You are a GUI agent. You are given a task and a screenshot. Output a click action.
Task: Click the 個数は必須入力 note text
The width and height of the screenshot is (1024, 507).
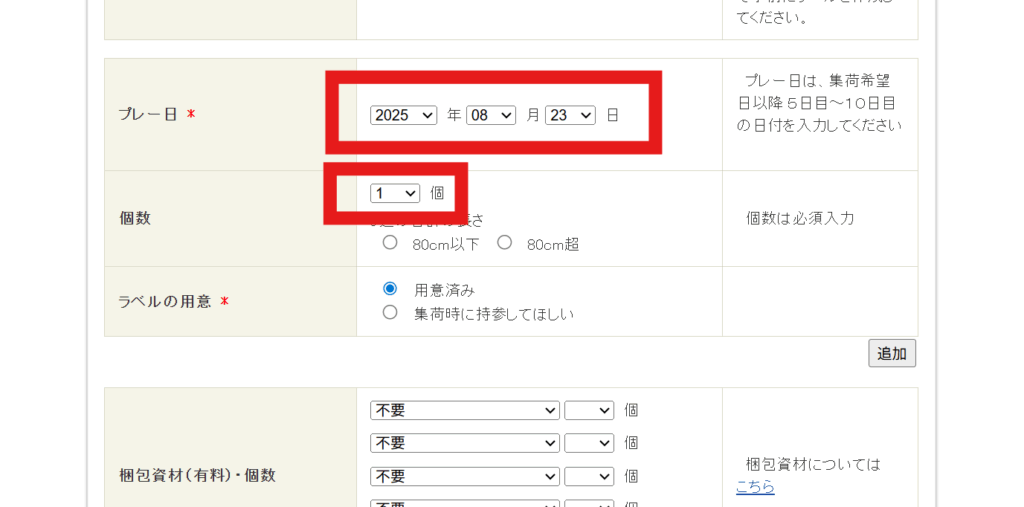point(800,218)
